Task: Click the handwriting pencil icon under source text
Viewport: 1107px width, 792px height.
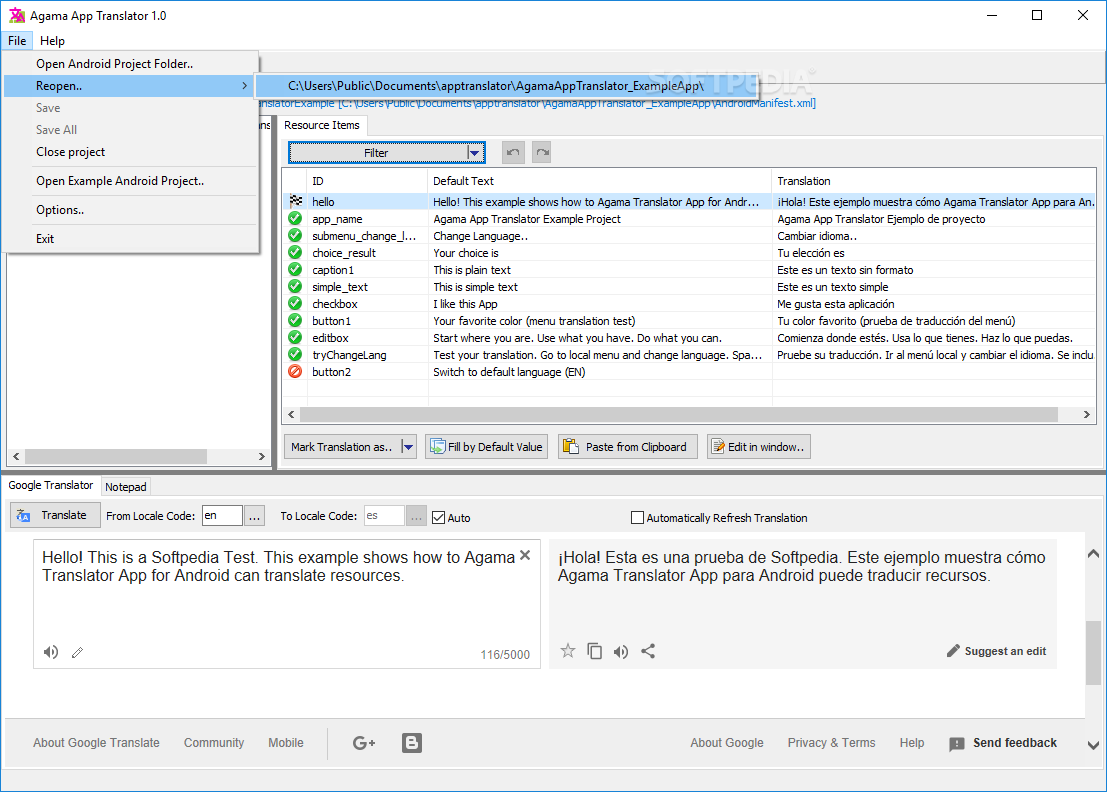Action: click(78, 652)
